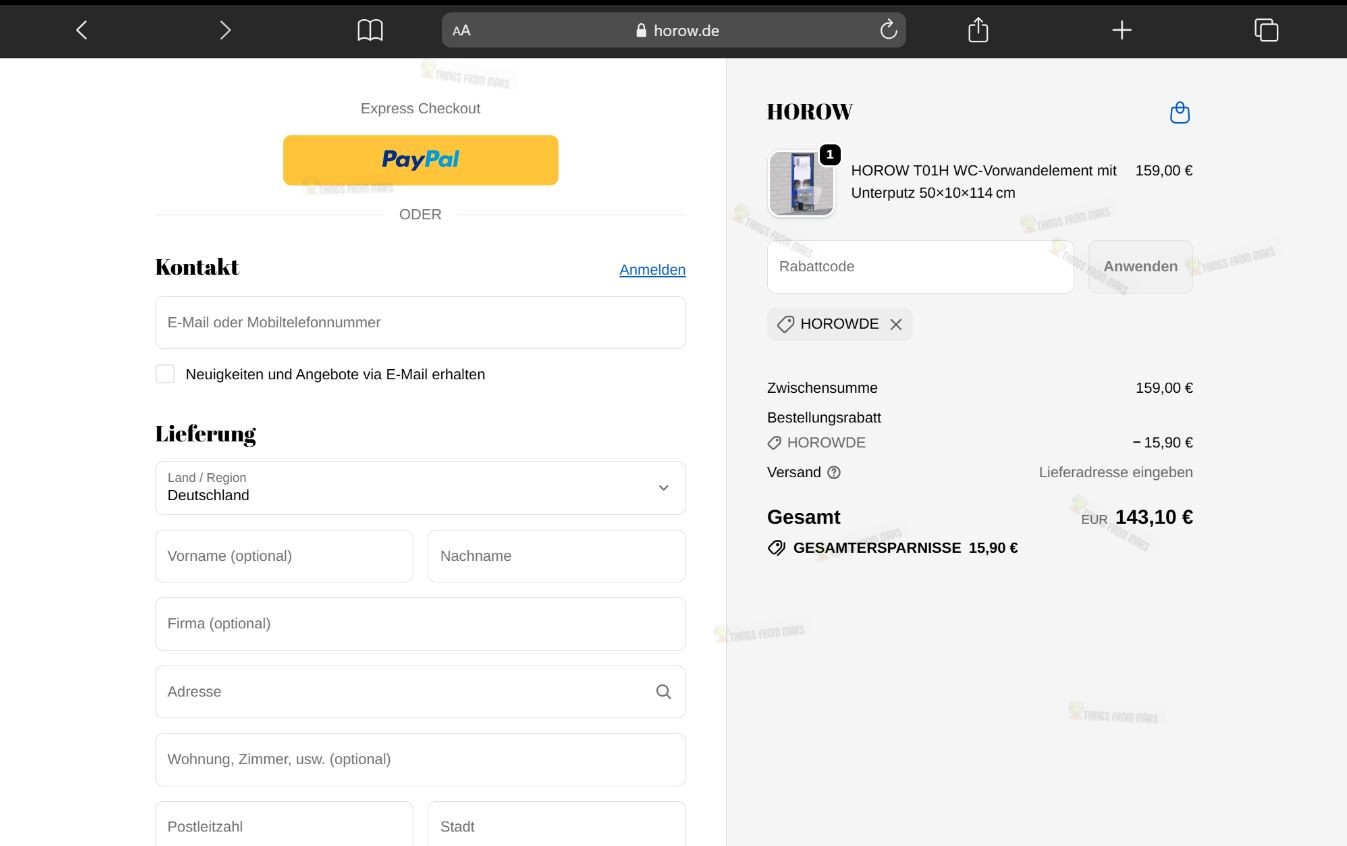The width and height of the screenshot is (1347, 846).
Task: Apply the code with the Anwenden button
Action: pyautogui.click(x=1140, y=267)
